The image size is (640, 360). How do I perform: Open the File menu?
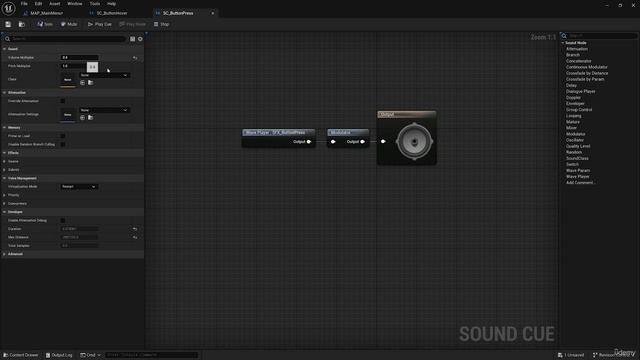24,4
